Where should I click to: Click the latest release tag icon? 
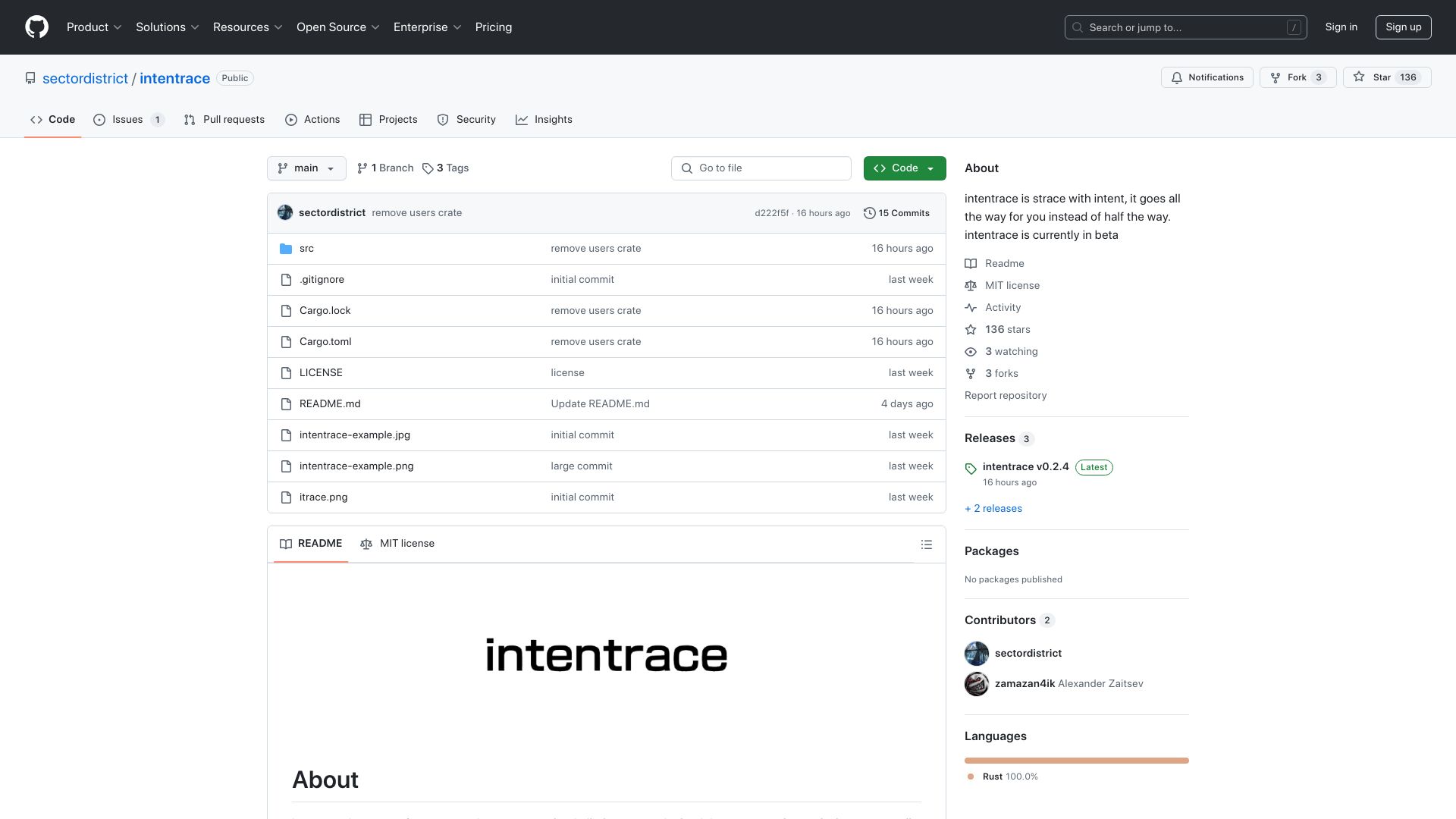(x=971, y=469)
